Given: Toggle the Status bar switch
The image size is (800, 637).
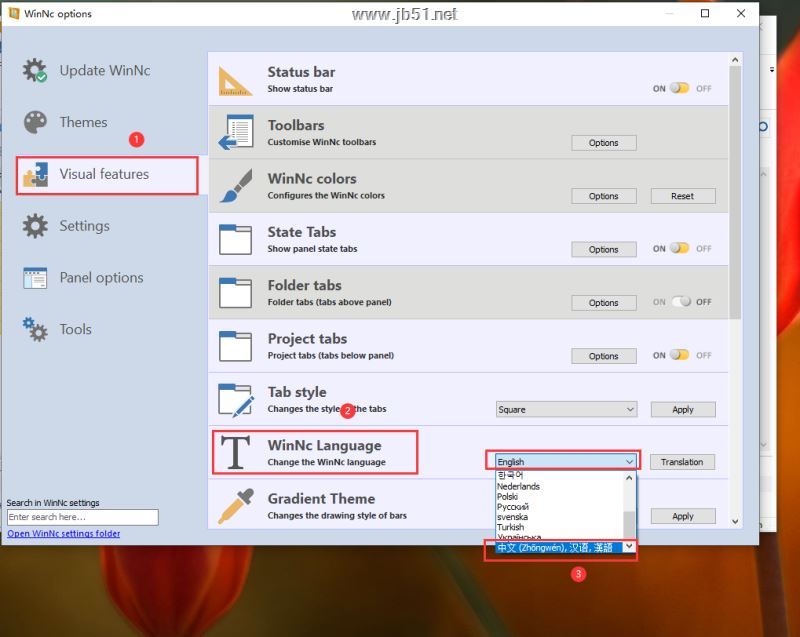Looking at the screenshot, I should click(680, 88).
